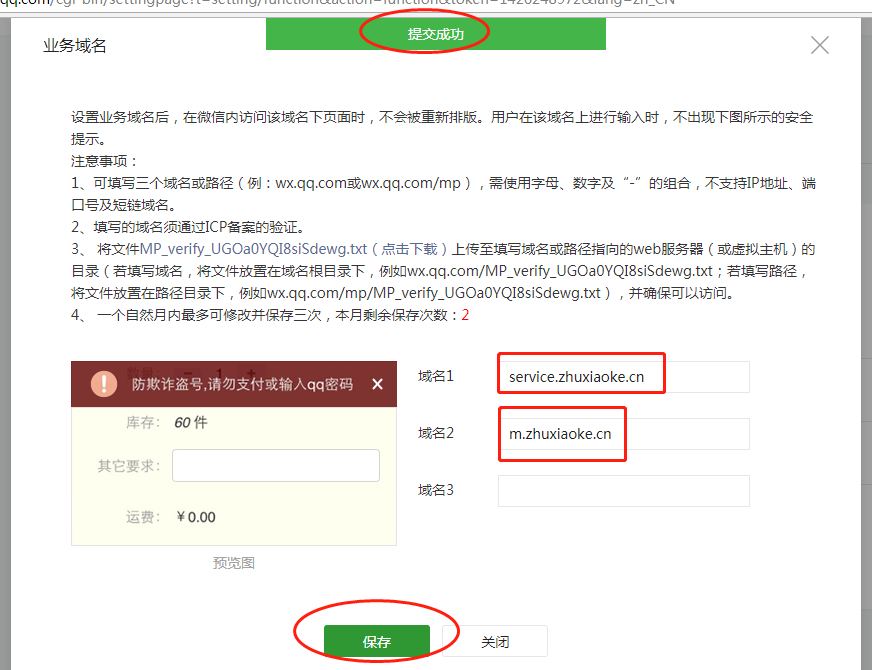Click the 业务域名 dialog title

click(x=74, y=46)
